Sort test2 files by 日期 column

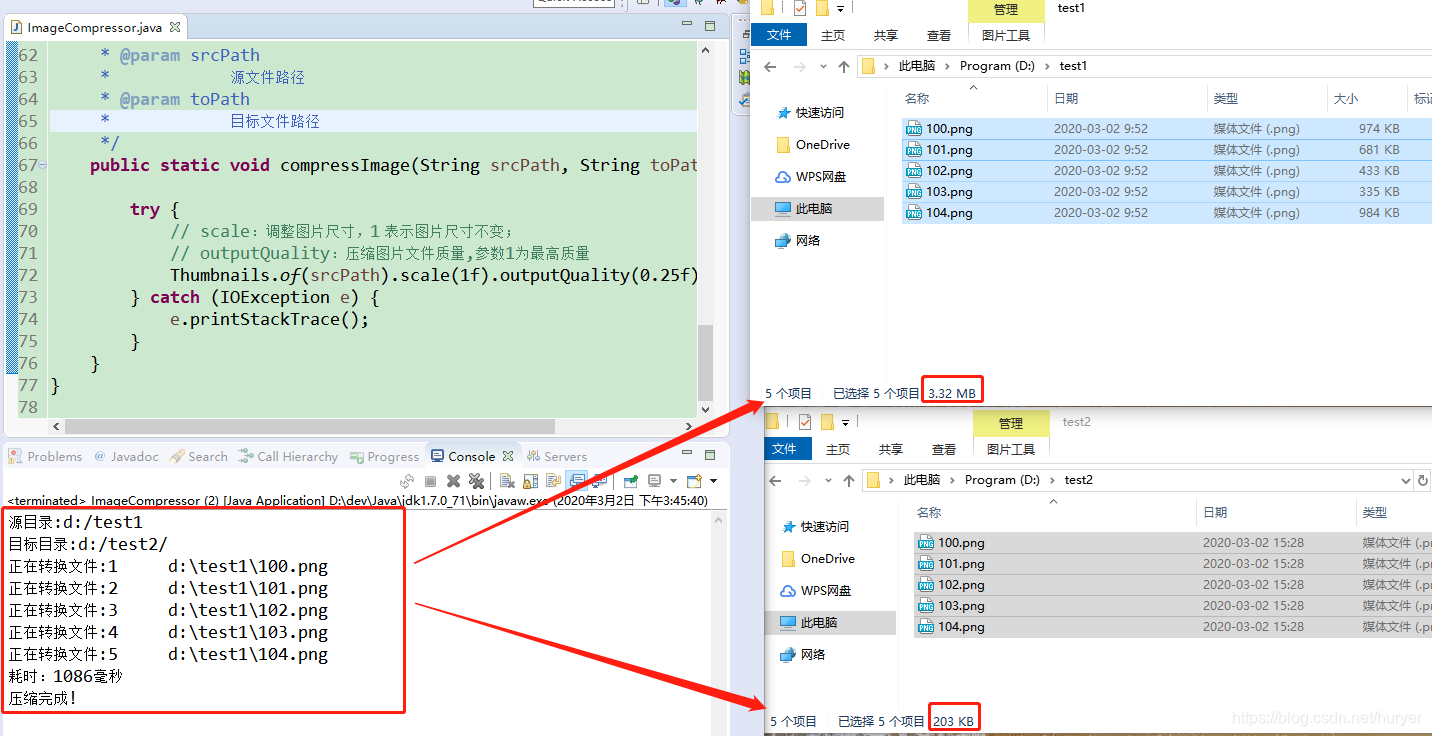pyautogui.click(x=1215, y=512)
